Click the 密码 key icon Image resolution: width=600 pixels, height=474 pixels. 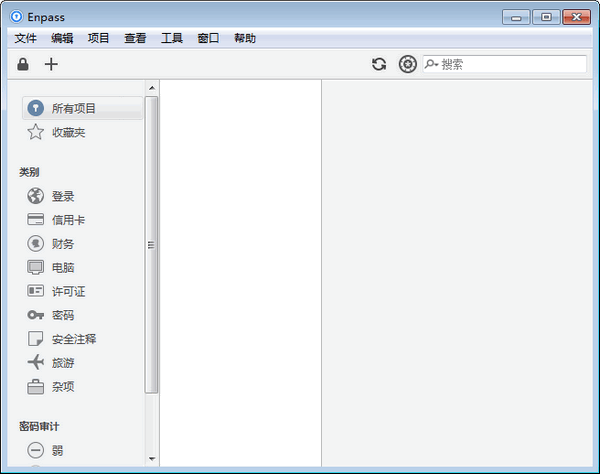tap(36, 315)
